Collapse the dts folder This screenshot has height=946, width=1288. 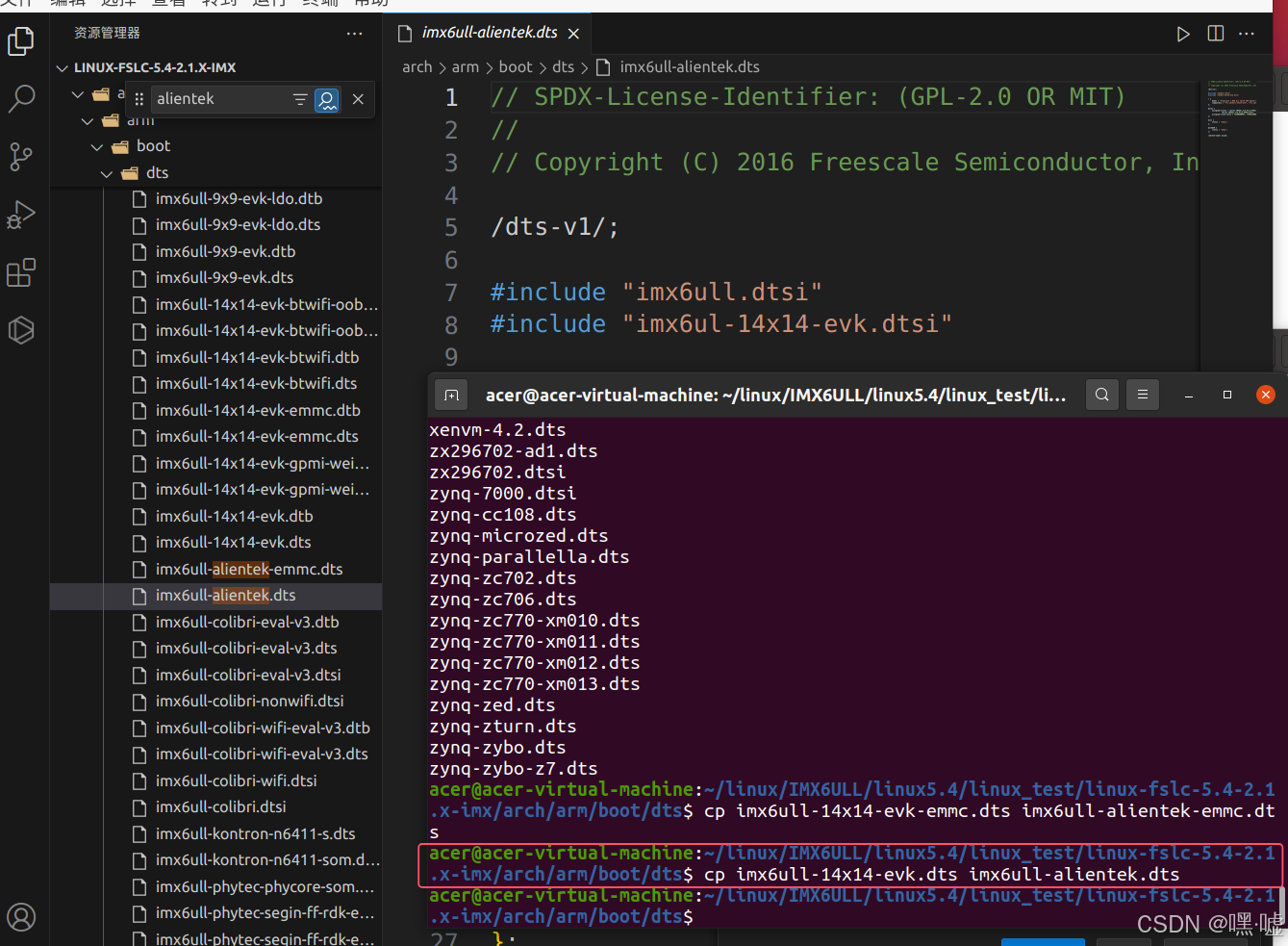(x=107, y=173)
